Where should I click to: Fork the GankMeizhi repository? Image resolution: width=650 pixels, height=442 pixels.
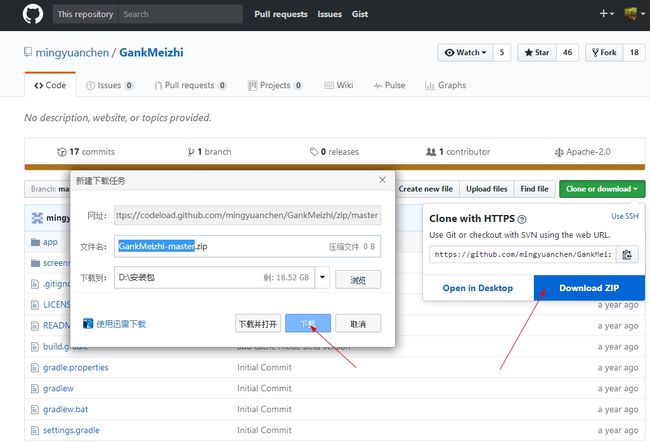pyautogui.click(x=604, y=53)
